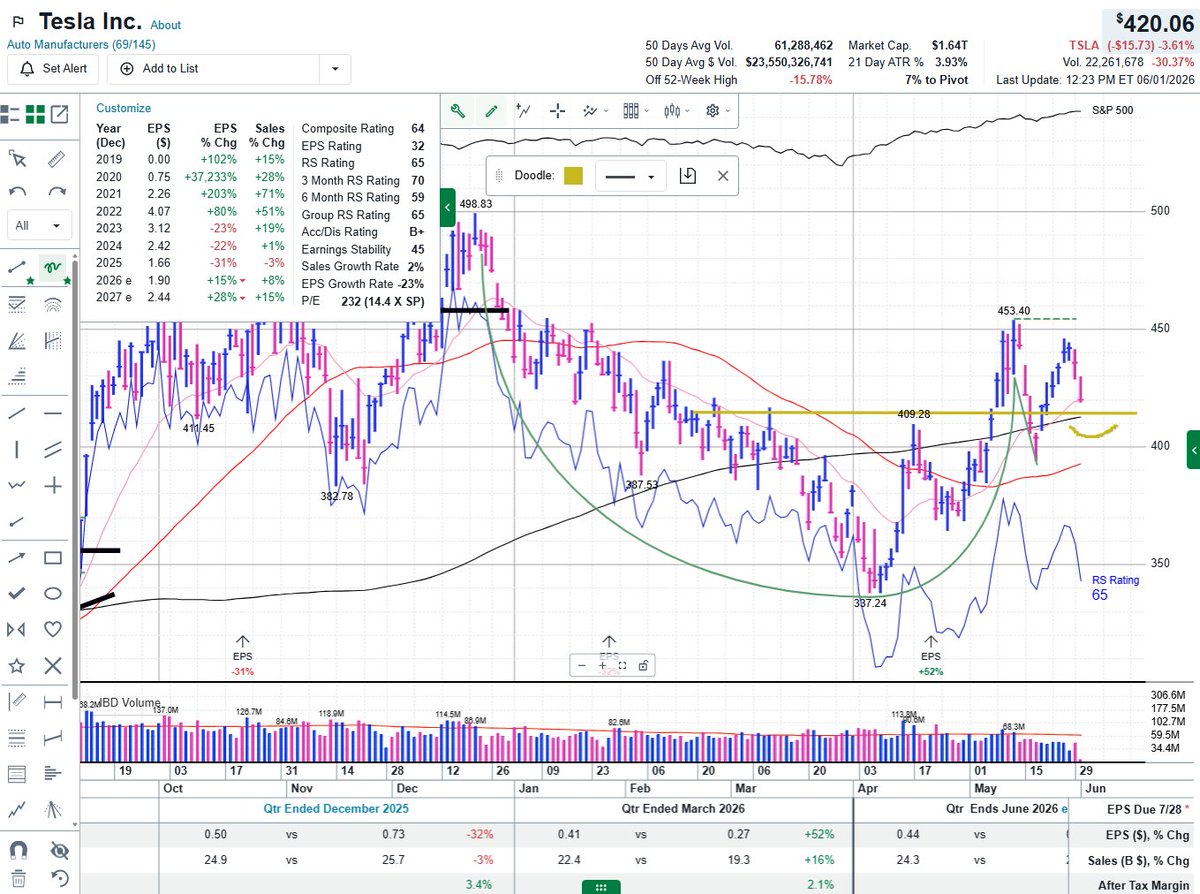Undo the last drawing action

17,191
